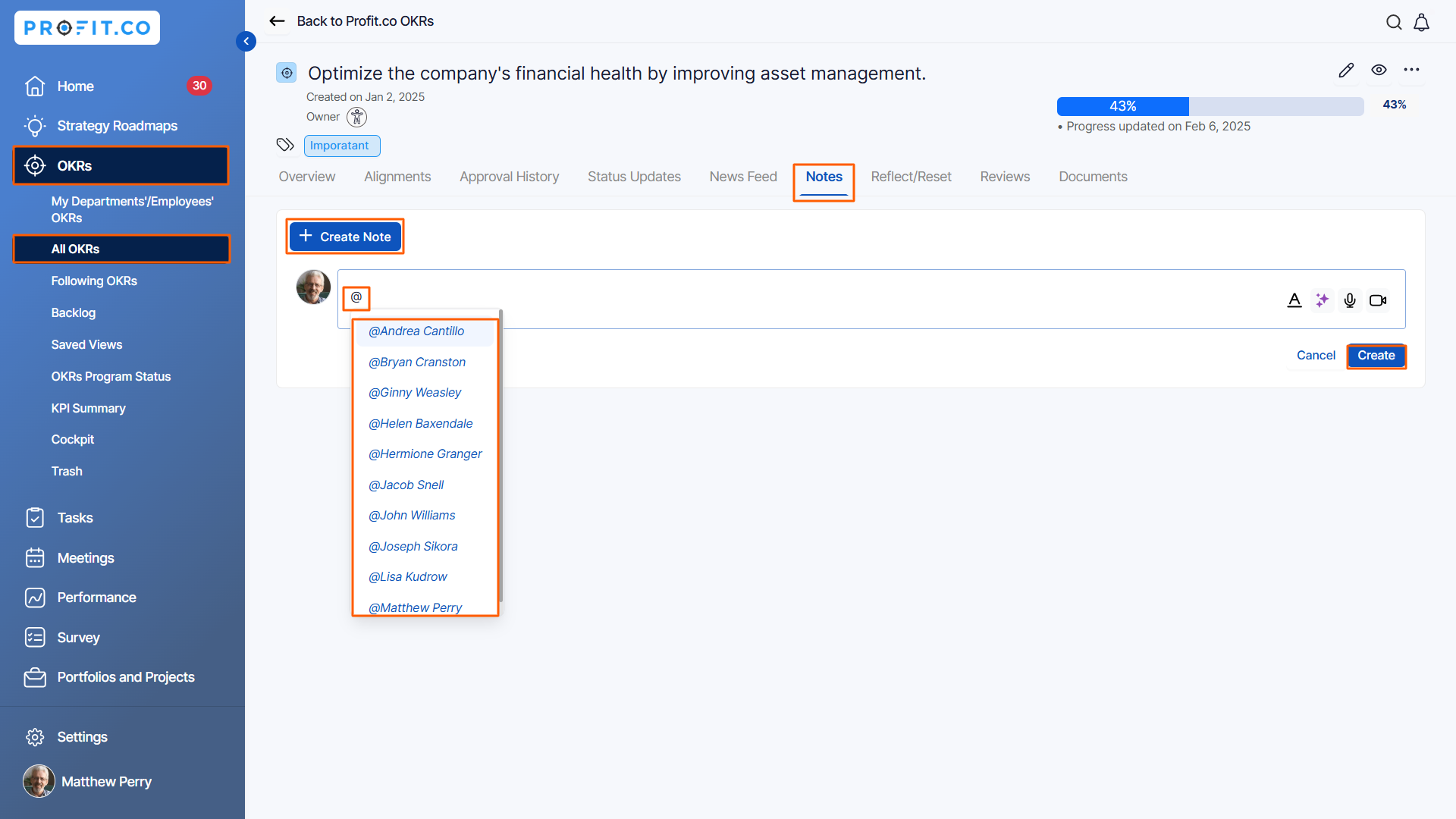This screenshot has height=819, width=1456.
Task: Select @Hermione Granger from mention list
Action: point(425,453)
